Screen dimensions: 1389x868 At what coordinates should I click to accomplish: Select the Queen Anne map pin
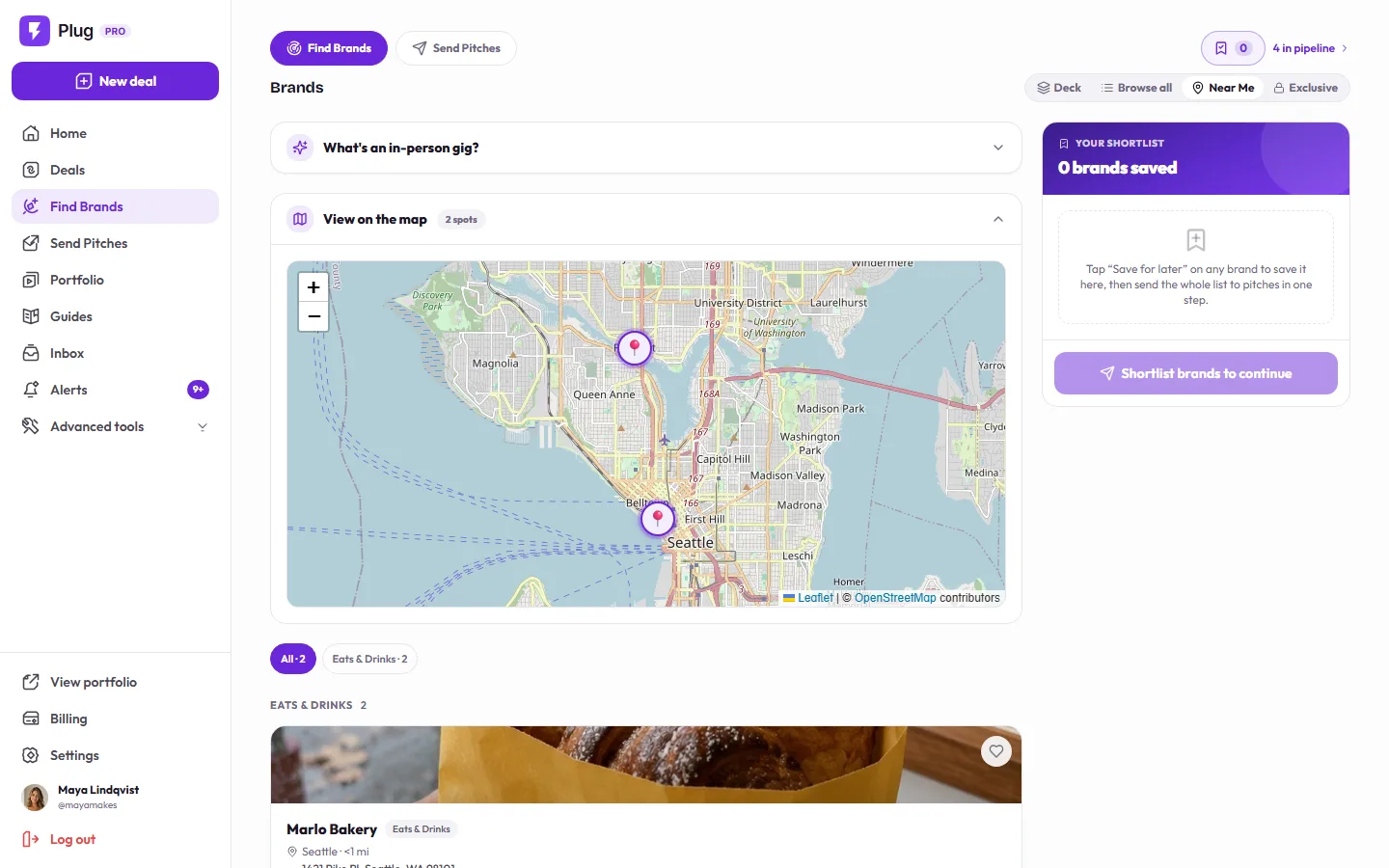635,347
